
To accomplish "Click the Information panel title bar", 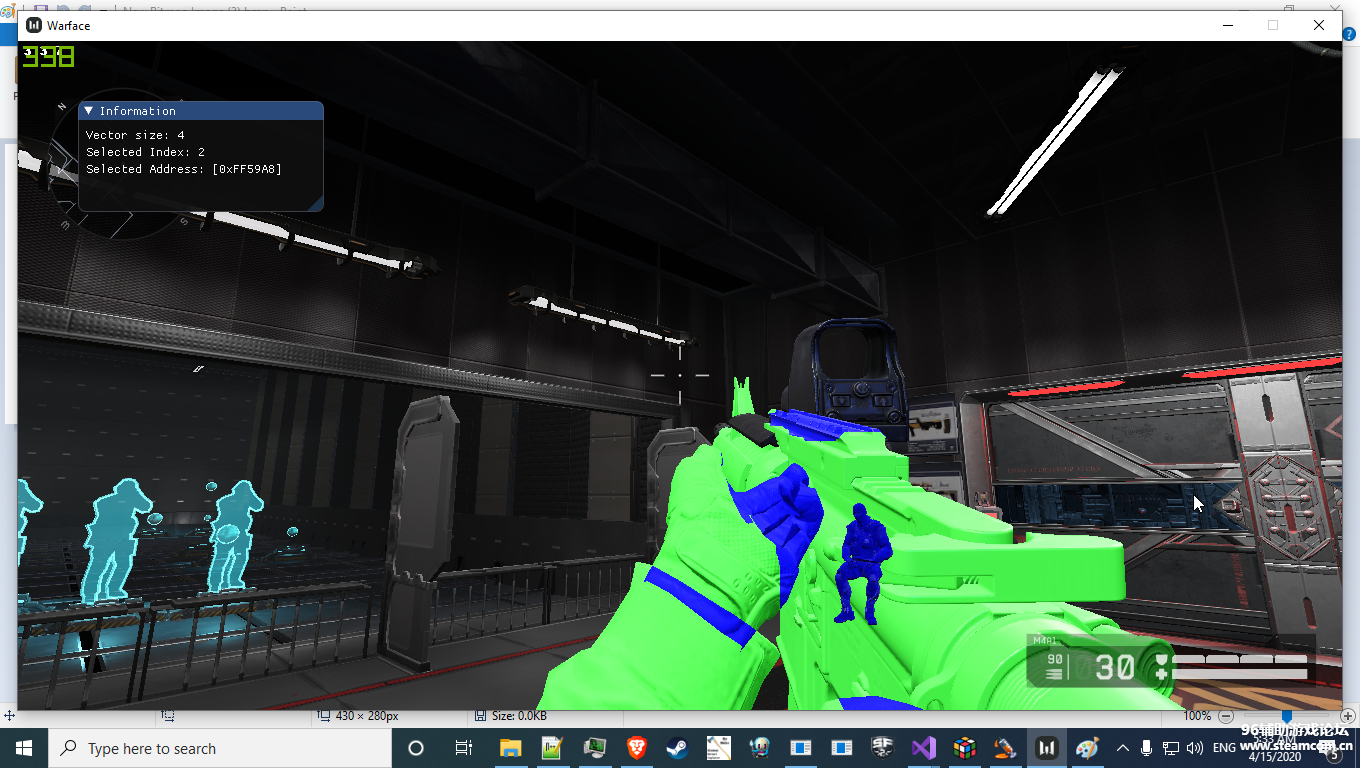I will coord(200,111).
